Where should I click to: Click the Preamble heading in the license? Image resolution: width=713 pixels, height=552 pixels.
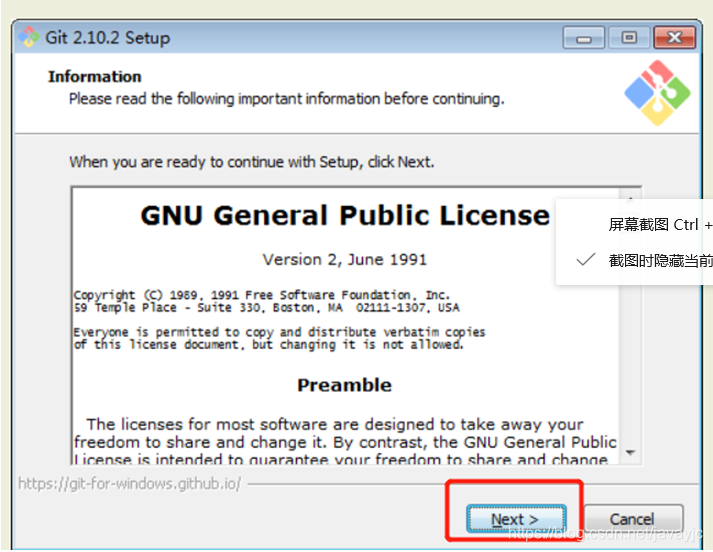point(344,385)
